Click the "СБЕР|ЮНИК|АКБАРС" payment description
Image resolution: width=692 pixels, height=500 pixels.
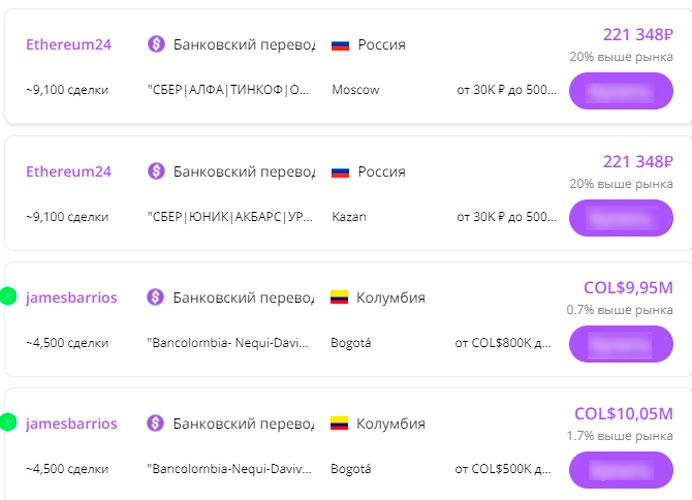tap(228, 216)
